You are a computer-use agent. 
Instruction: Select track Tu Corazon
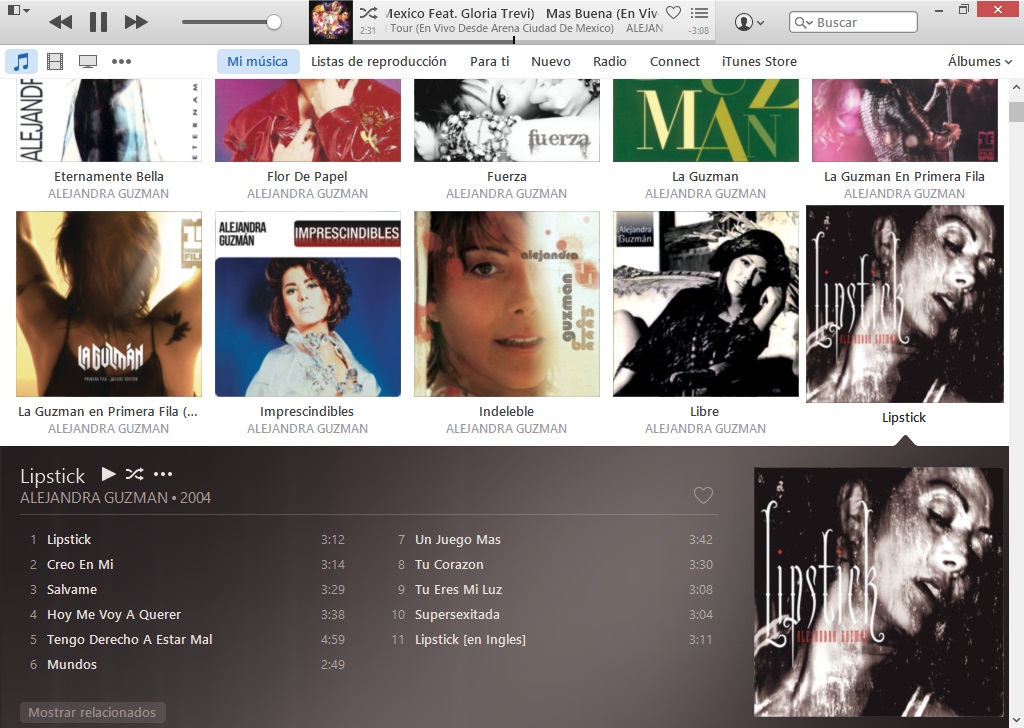554,564
